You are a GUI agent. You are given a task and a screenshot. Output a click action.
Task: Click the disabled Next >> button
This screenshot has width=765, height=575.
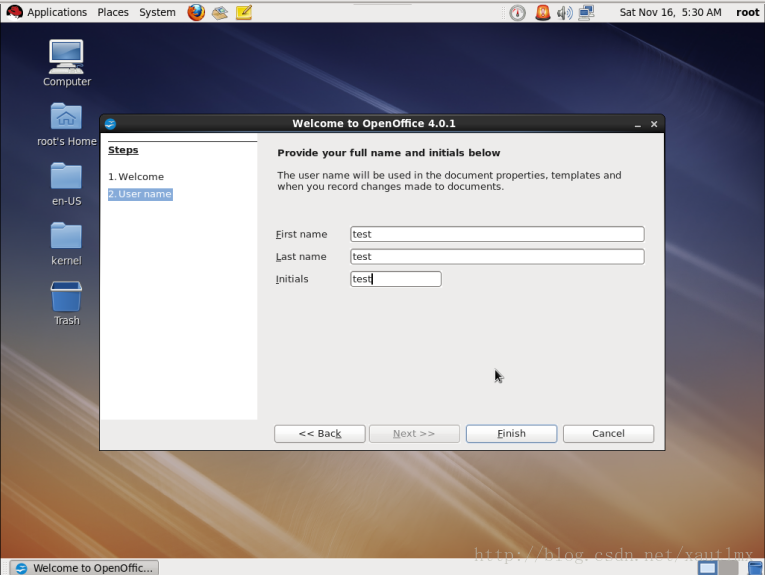pos(414,434)
